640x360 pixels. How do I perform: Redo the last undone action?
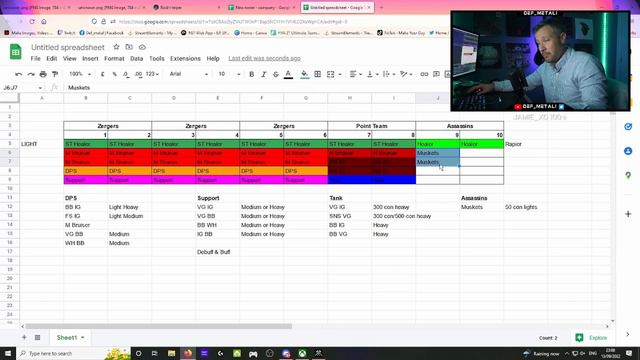31,74
